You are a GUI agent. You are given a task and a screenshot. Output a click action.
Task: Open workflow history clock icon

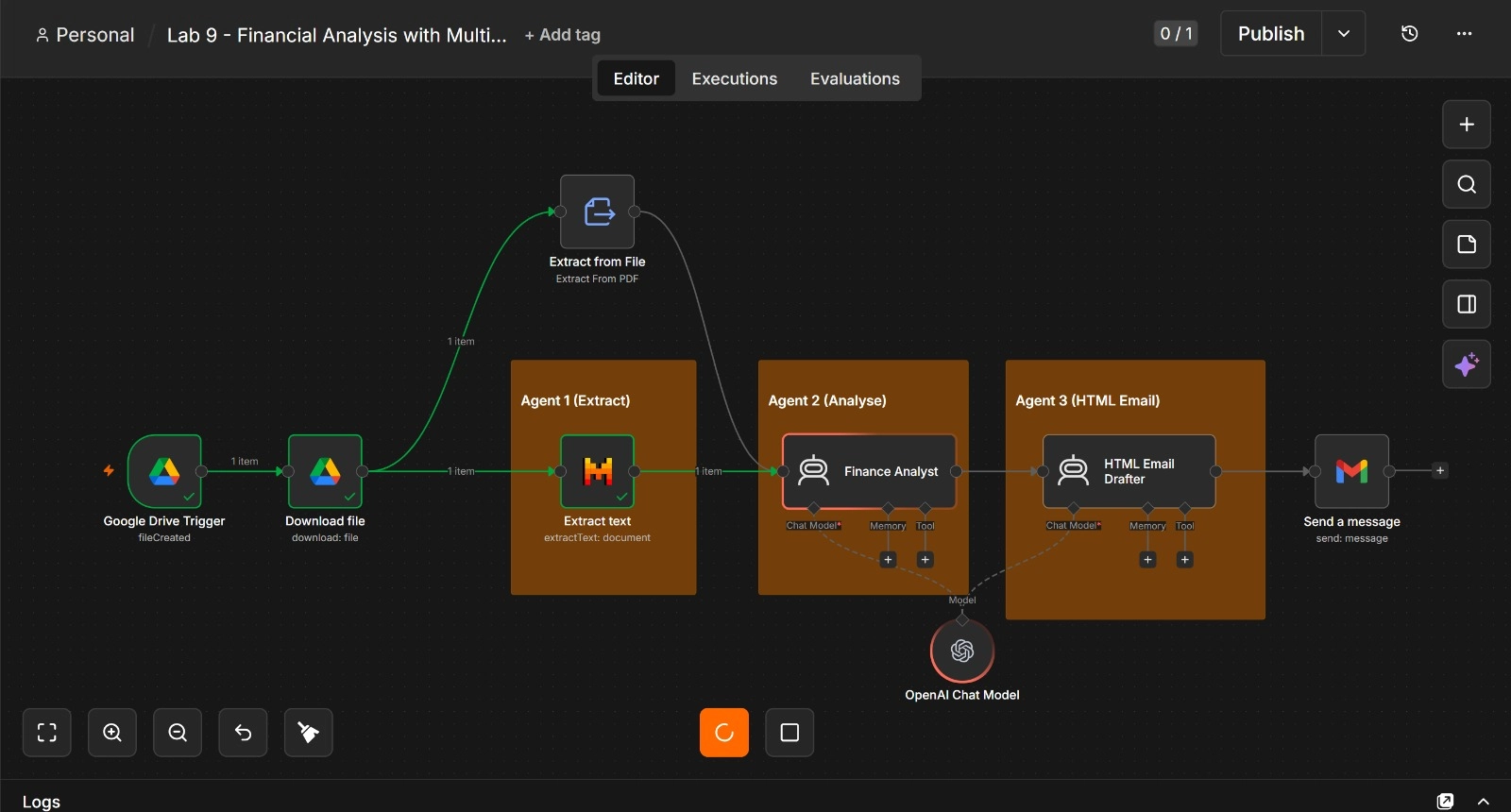tap(1409, 34)
